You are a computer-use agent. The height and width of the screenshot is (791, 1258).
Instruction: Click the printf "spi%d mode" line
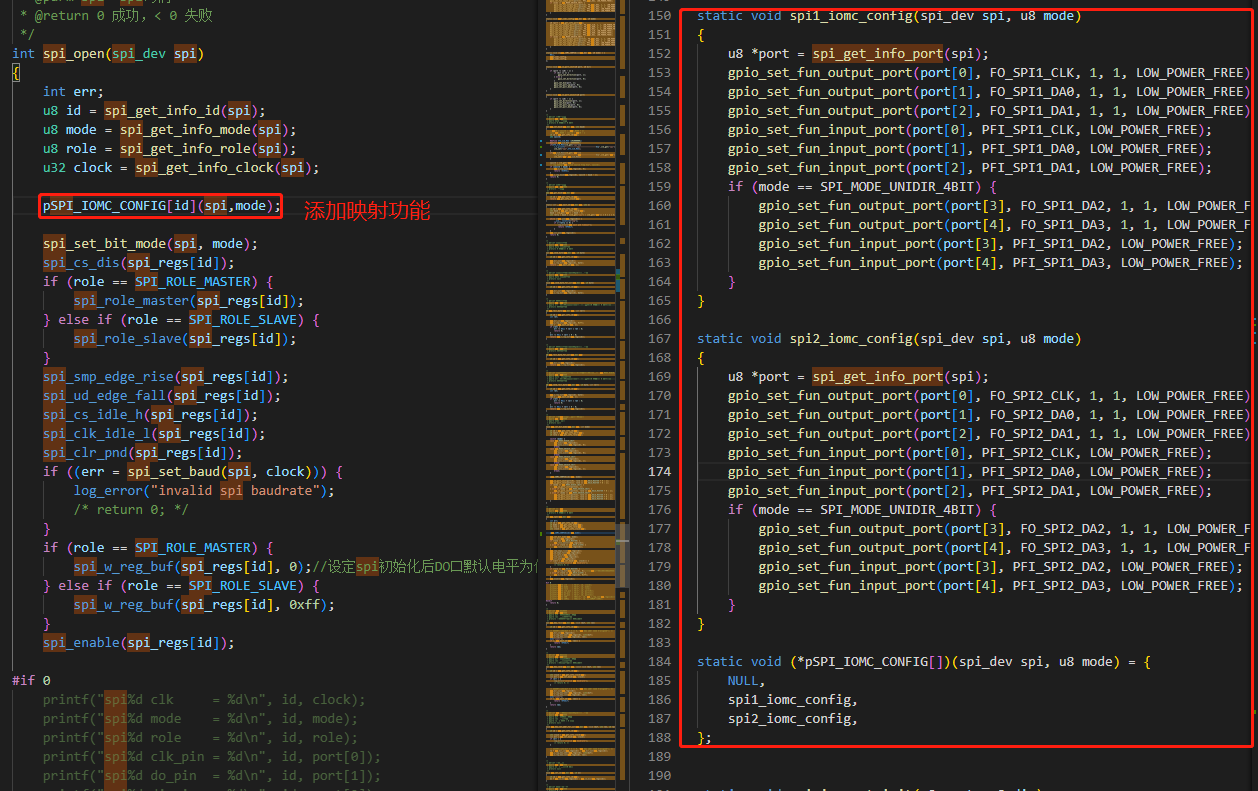point(200,719)
